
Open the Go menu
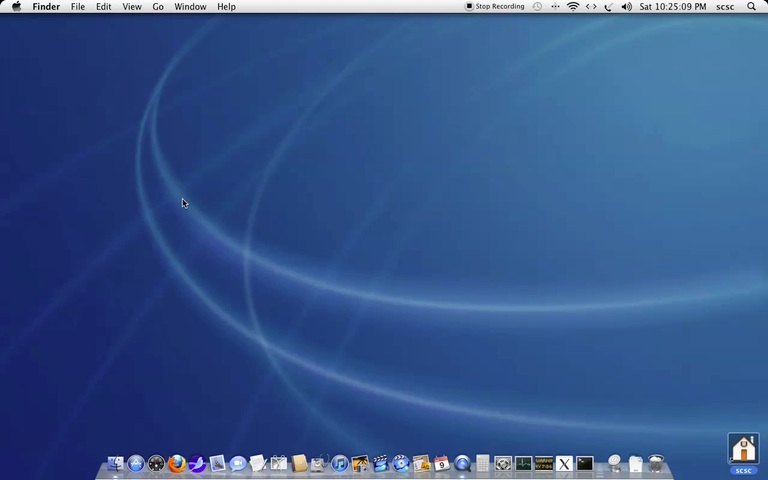coord(158,6)
